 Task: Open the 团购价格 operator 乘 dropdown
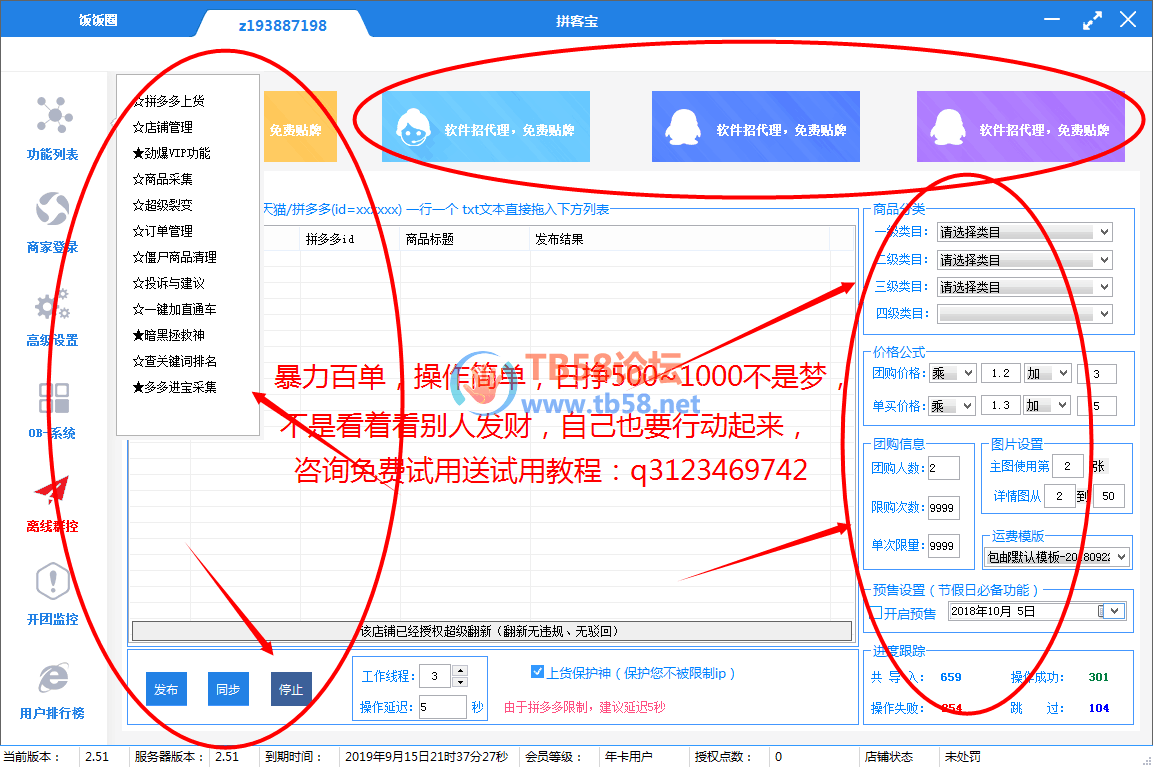[952, 374]
